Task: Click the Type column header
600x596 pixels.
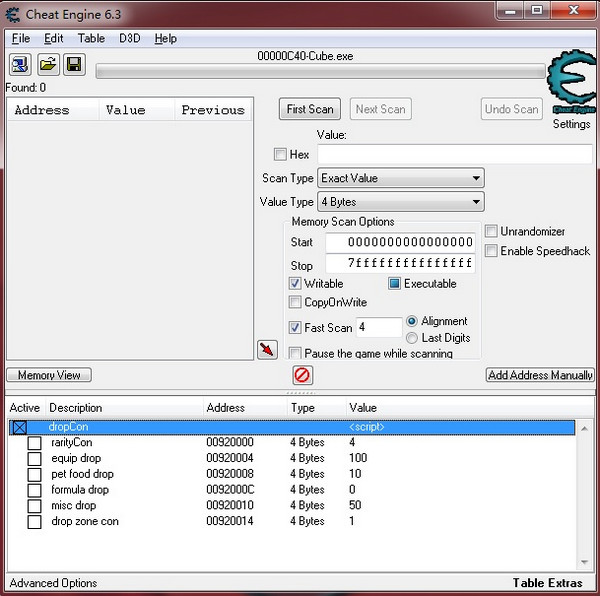Action: pyautogui.click(x=316, y=408)
